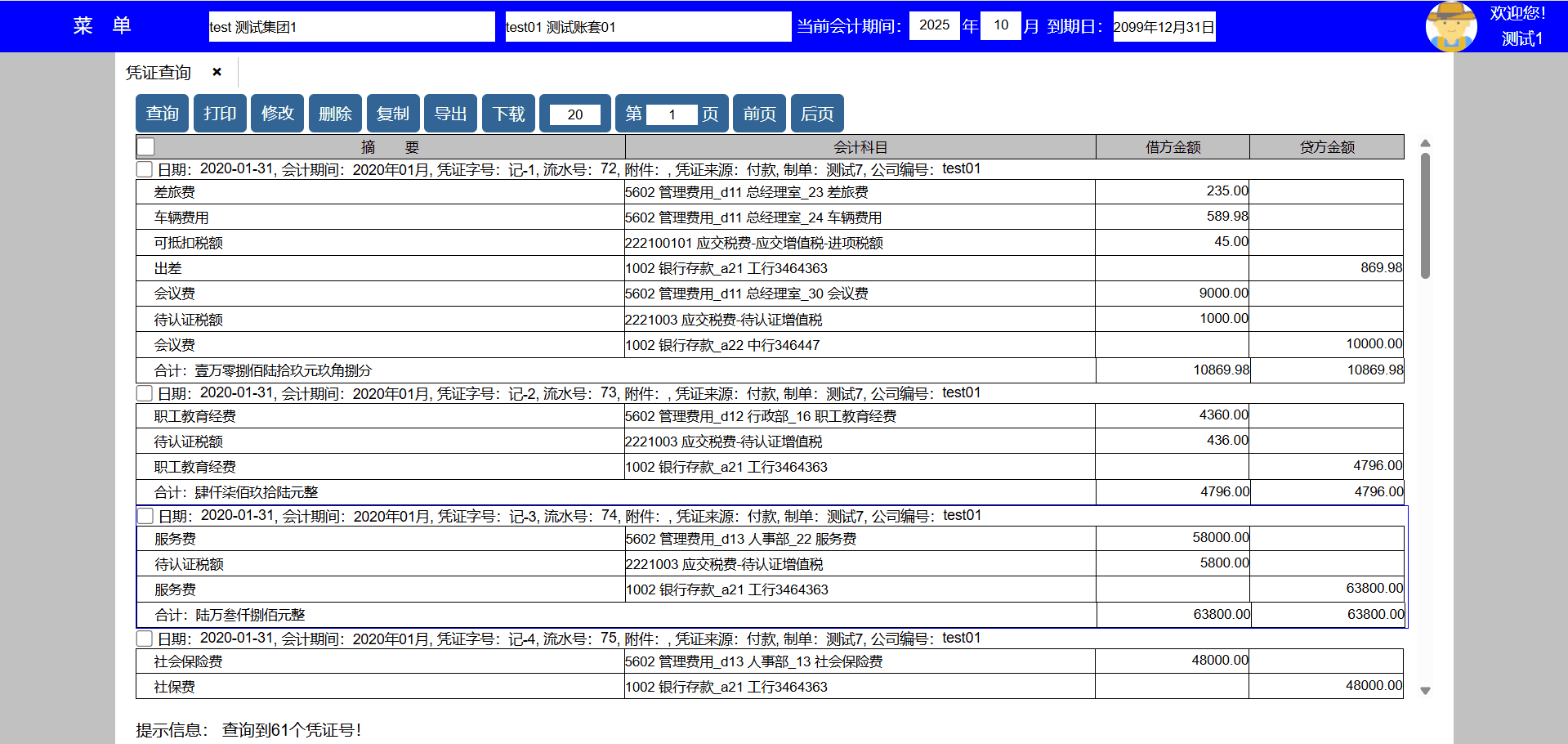This screenshot has height=744, width=1568.
Task: Click the scrollbar down arrow
Action: [1425, 691]
